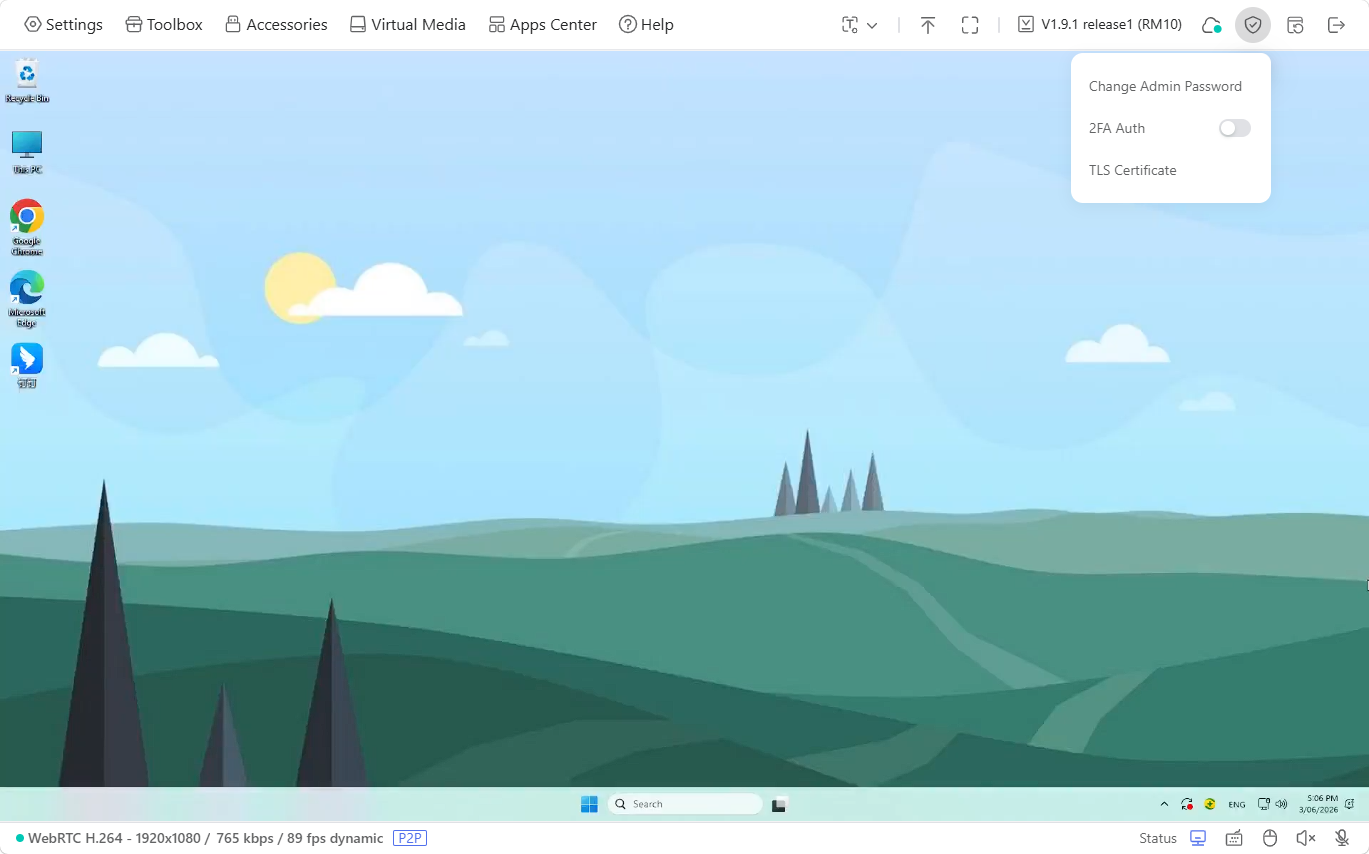
Task: Select the This PC desktop icon
Action: coord(27,152)
